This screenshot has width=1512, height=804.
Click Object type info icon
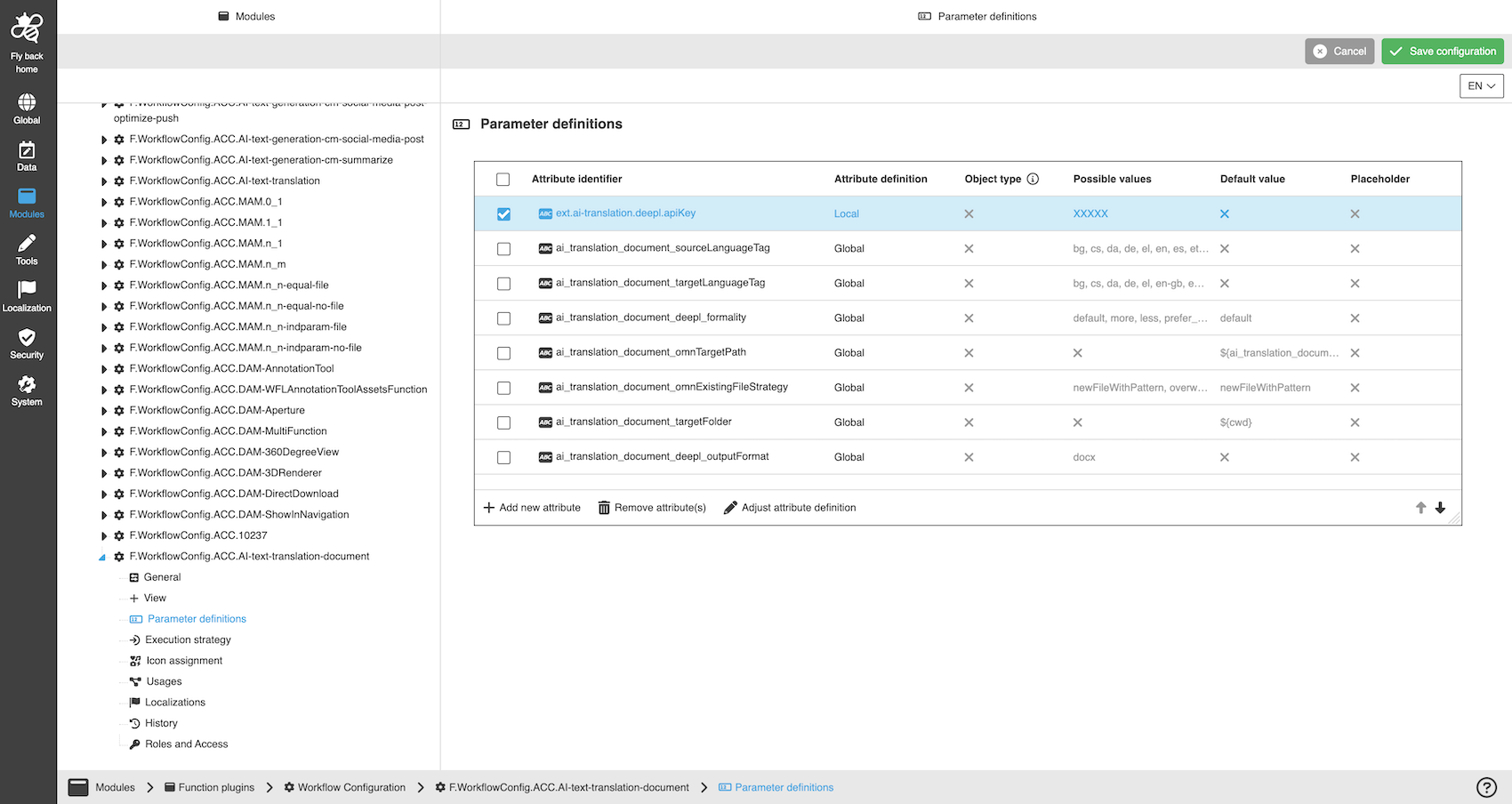point(1033,179)
